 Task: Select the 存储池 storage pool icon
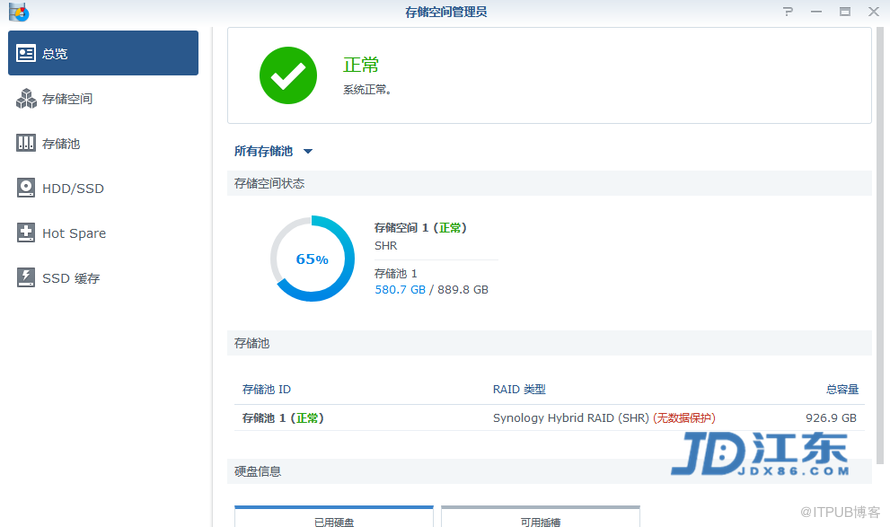[x=26, y=144]
